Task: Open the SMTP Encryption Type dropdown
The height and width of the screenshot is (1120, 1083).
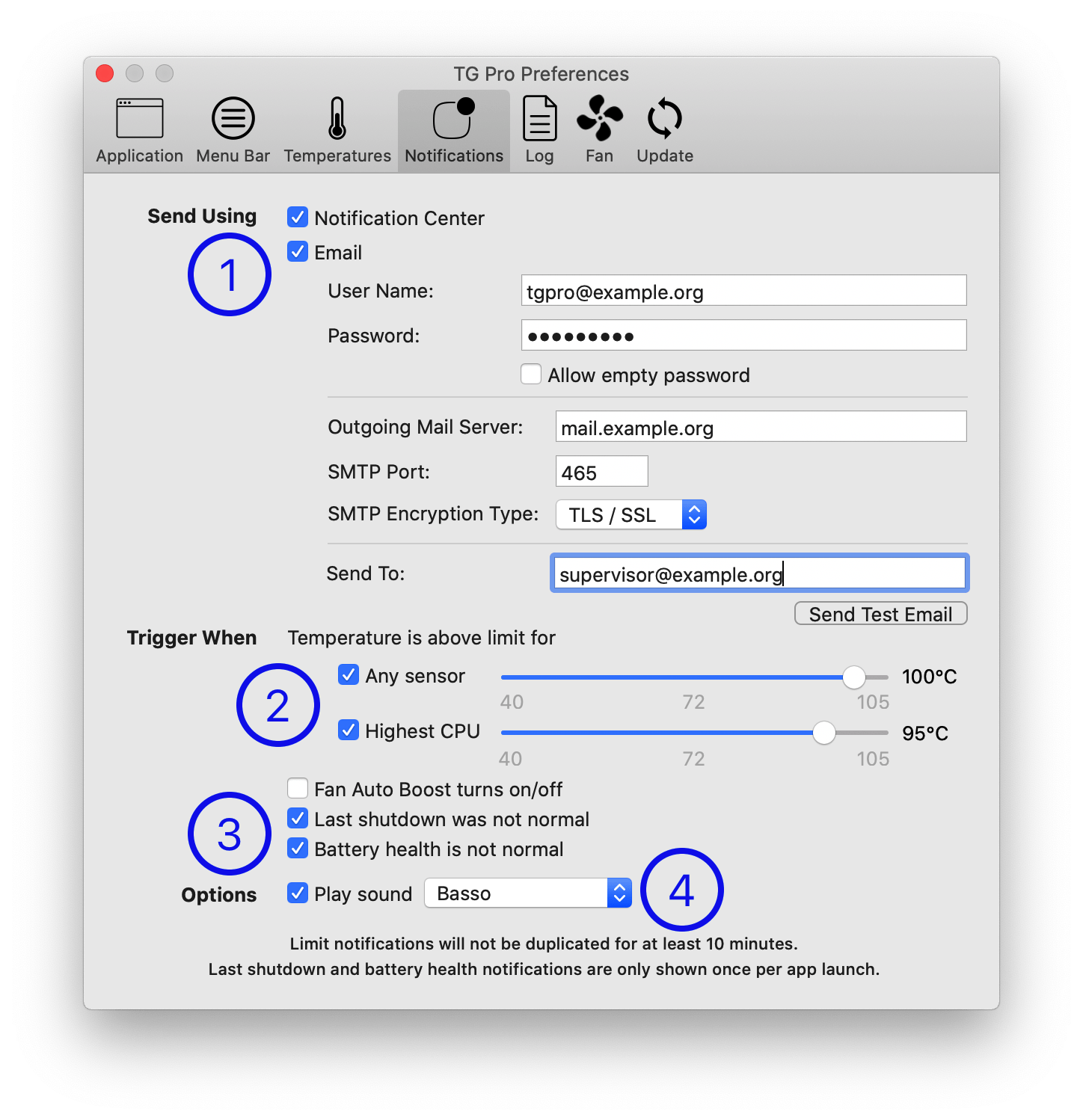Action: [631, 514]
